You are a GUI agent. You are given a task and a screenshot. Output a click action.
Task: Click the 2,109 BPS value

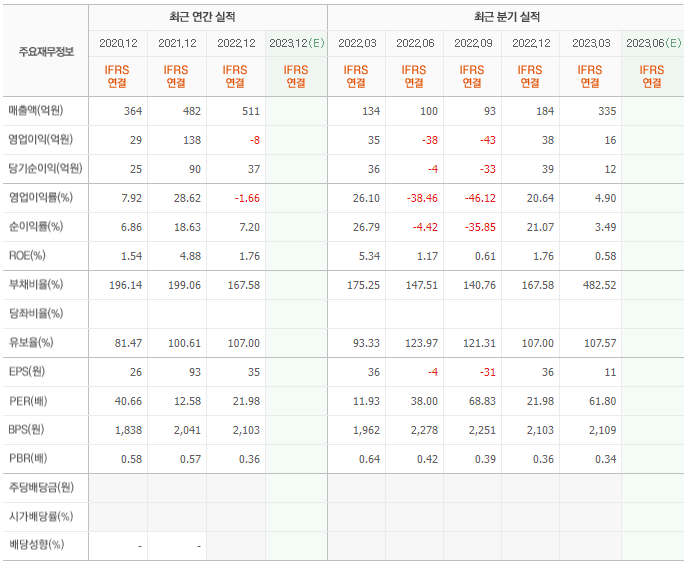(x=602, y=430)
